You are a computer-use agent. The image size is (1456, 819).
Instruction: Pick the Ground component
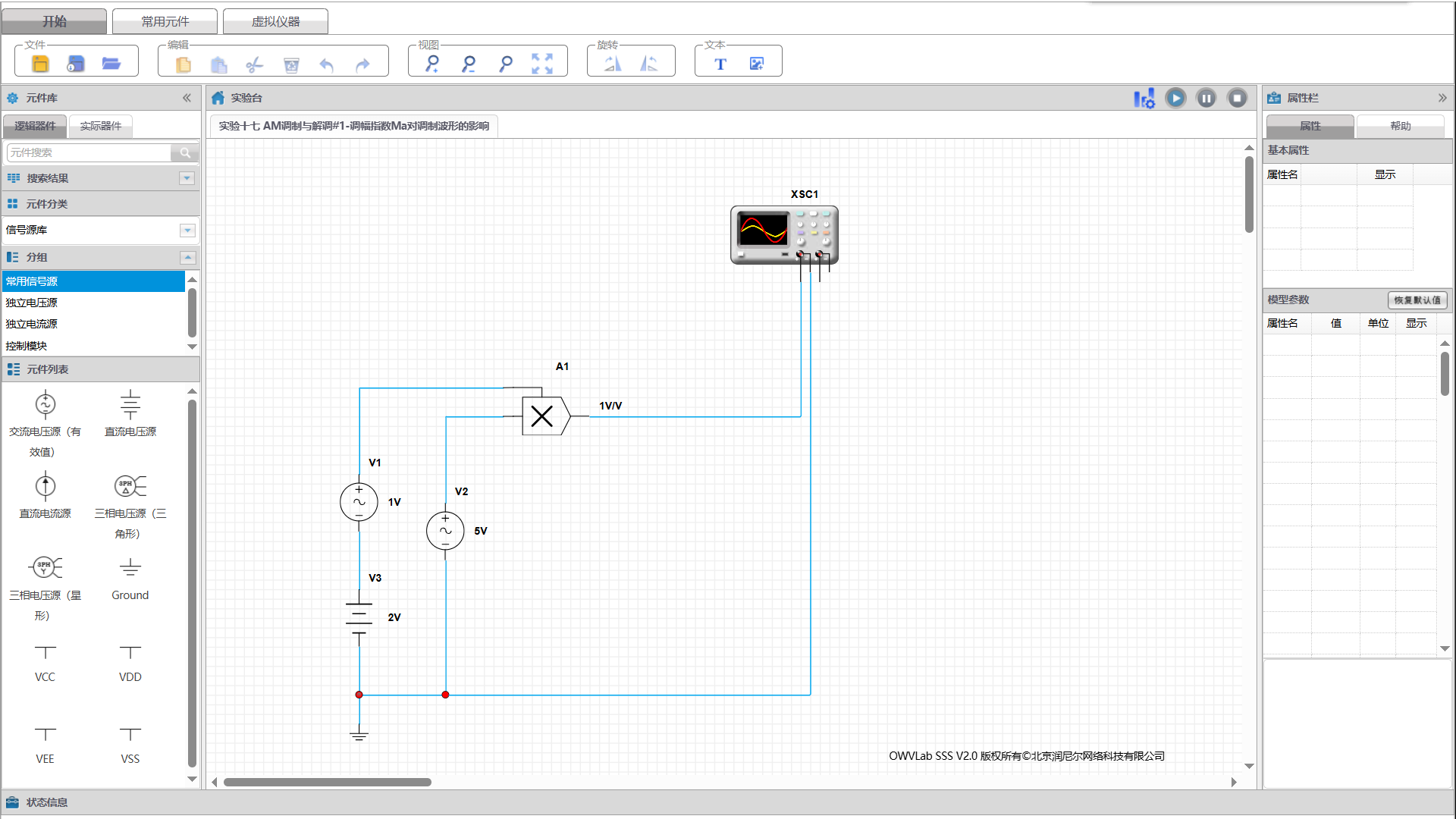[x=130, y=579]
